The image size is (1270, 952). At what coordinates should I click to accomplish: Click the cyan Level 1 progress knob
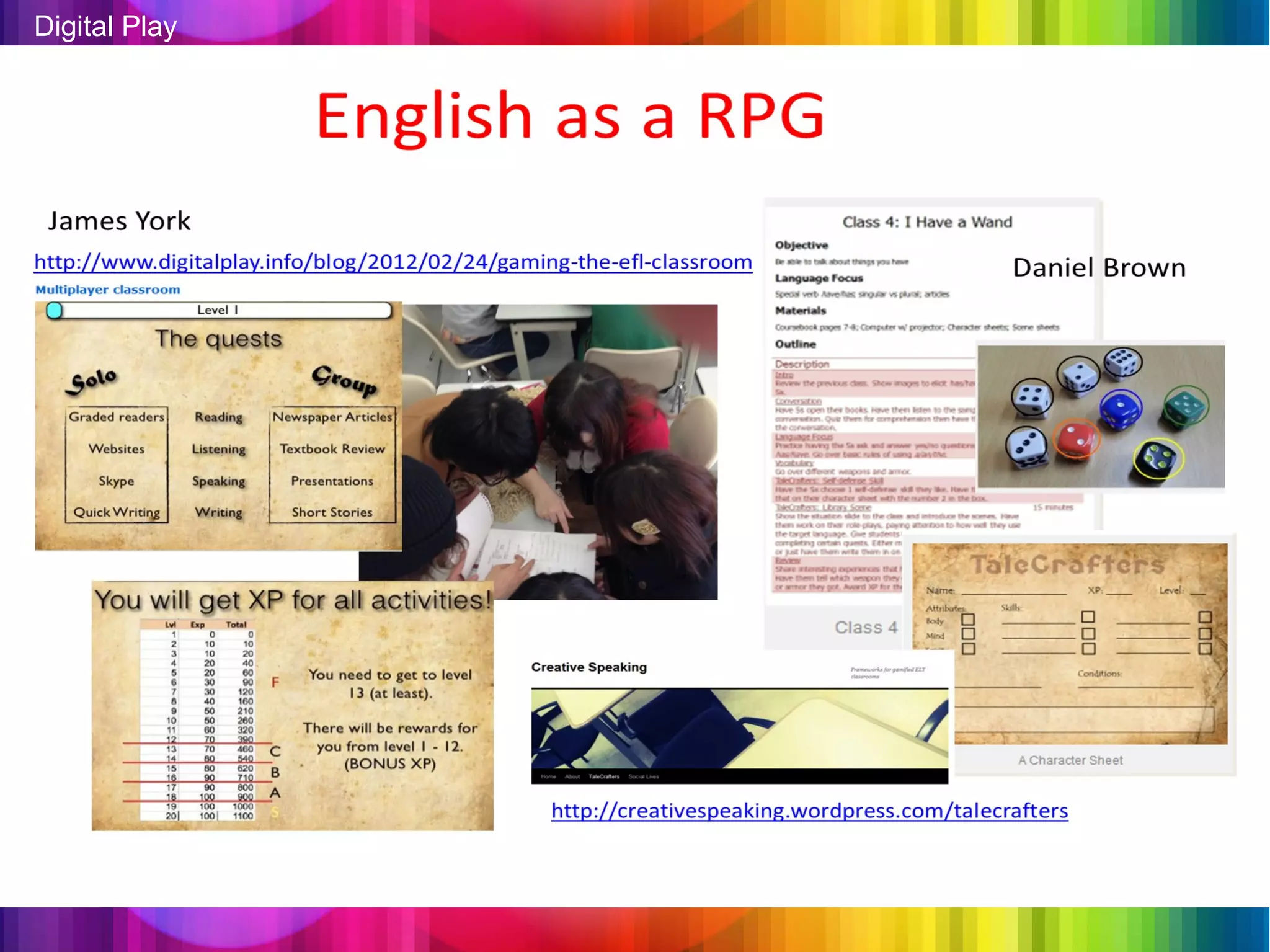coord(55,310)
